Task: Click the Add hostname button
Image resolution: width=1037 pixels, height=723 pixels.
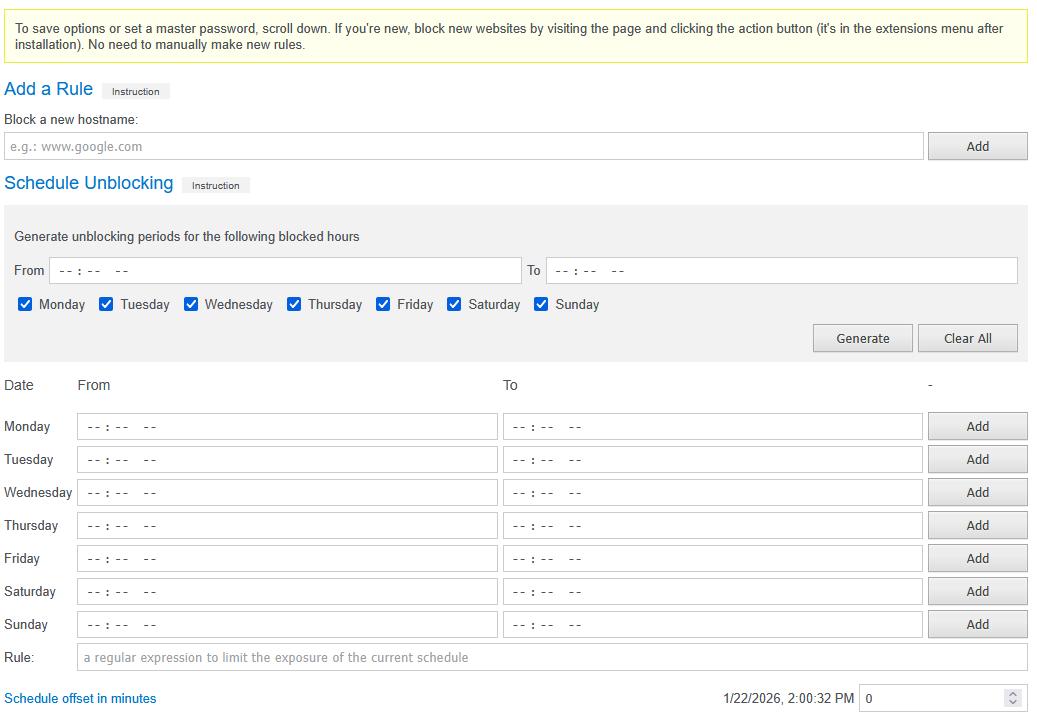Action: pos(977,146)
